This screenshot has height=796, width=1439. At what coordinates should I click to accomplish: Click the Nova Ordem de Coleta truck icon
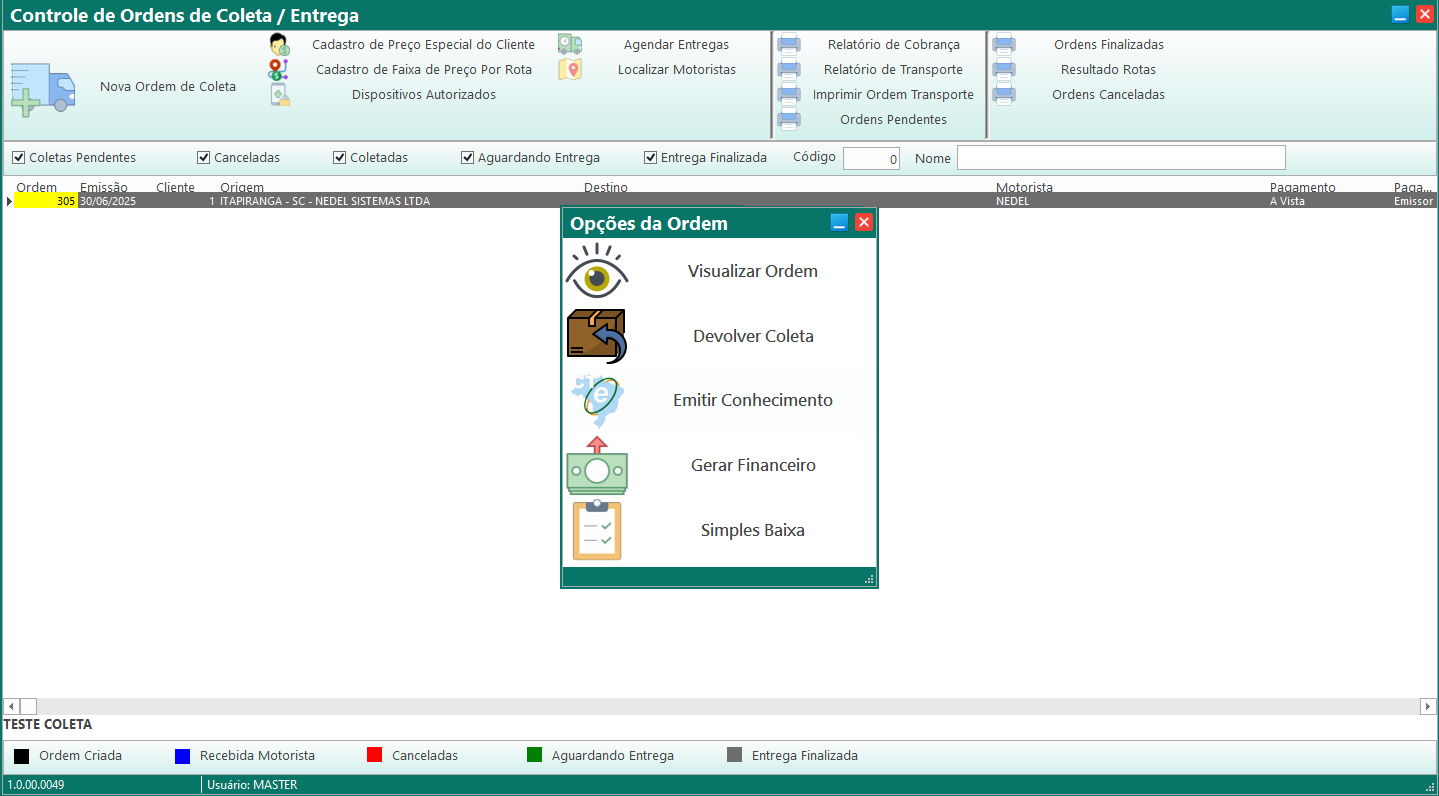[42, 89]
